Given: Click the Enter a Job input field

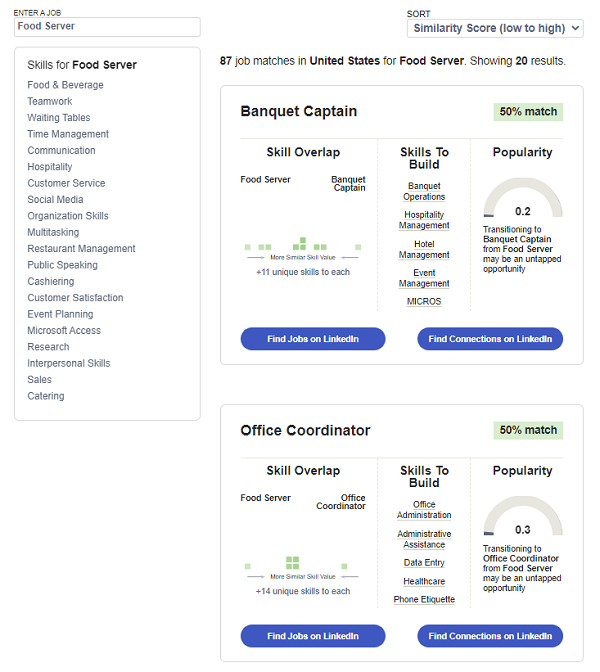Looking at the screenshot, I should (107, 27).
